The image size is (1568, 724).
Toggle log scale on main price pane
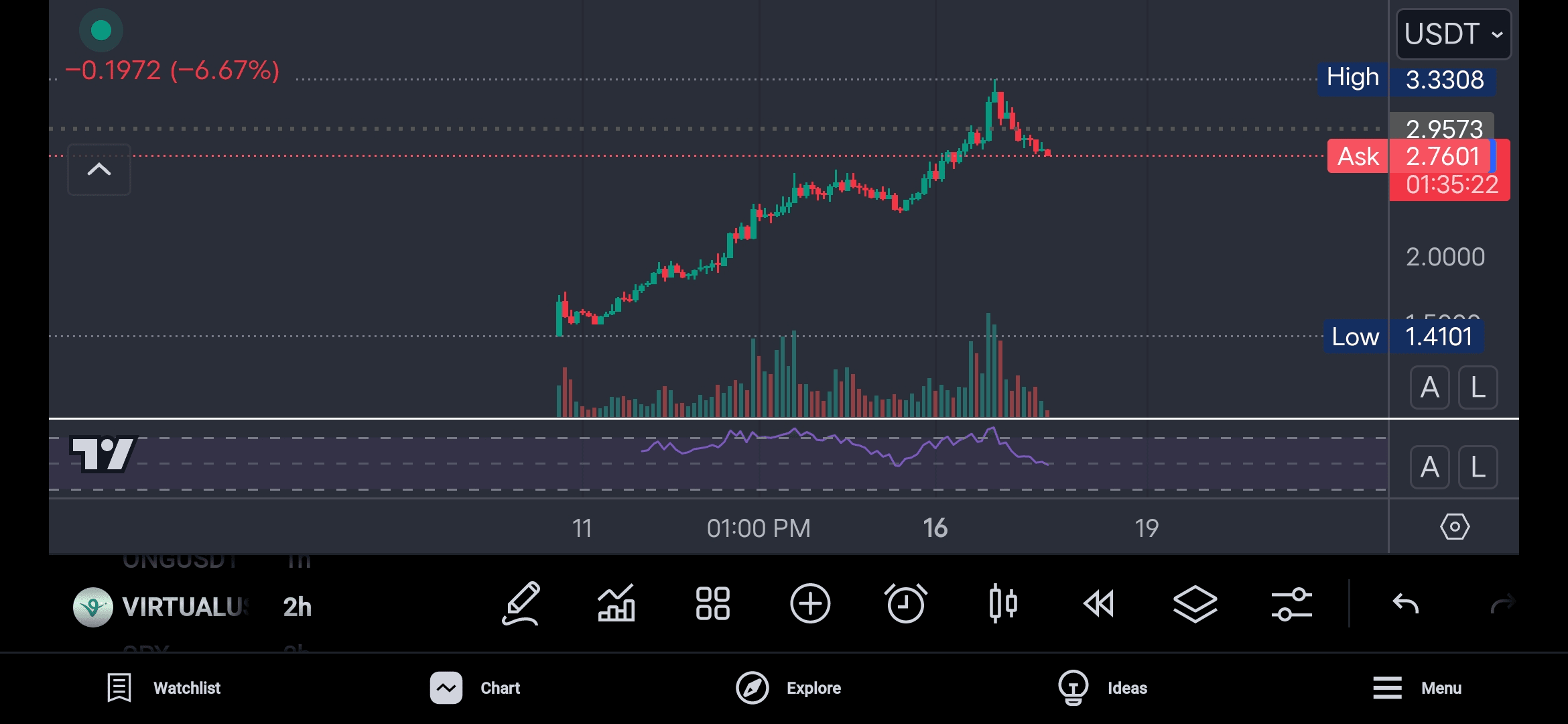point(1478,387)
